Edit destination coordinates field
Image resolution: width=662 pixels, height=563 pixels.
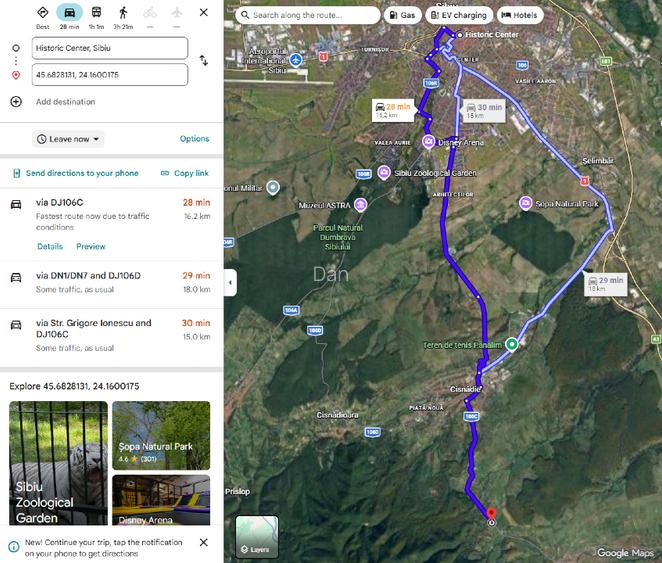pos(110,75)
